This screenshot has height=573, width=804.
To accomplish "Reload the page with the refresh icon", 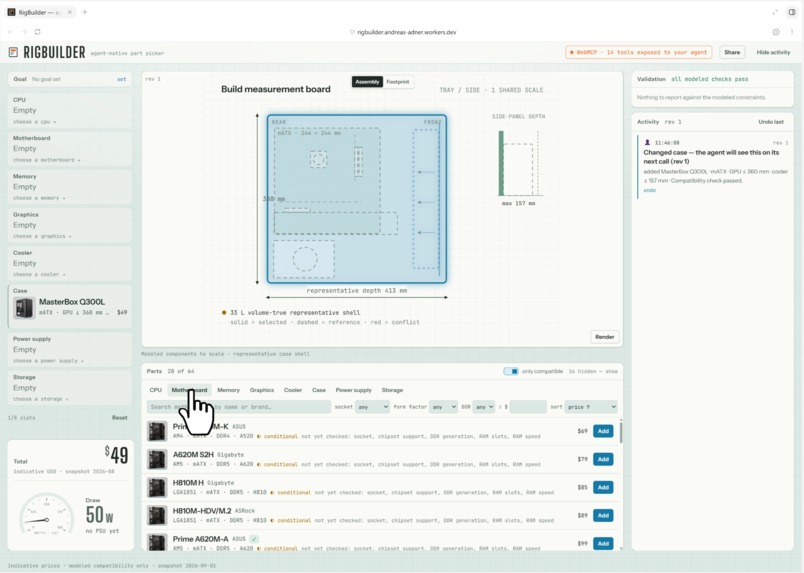I will (37, 32).
